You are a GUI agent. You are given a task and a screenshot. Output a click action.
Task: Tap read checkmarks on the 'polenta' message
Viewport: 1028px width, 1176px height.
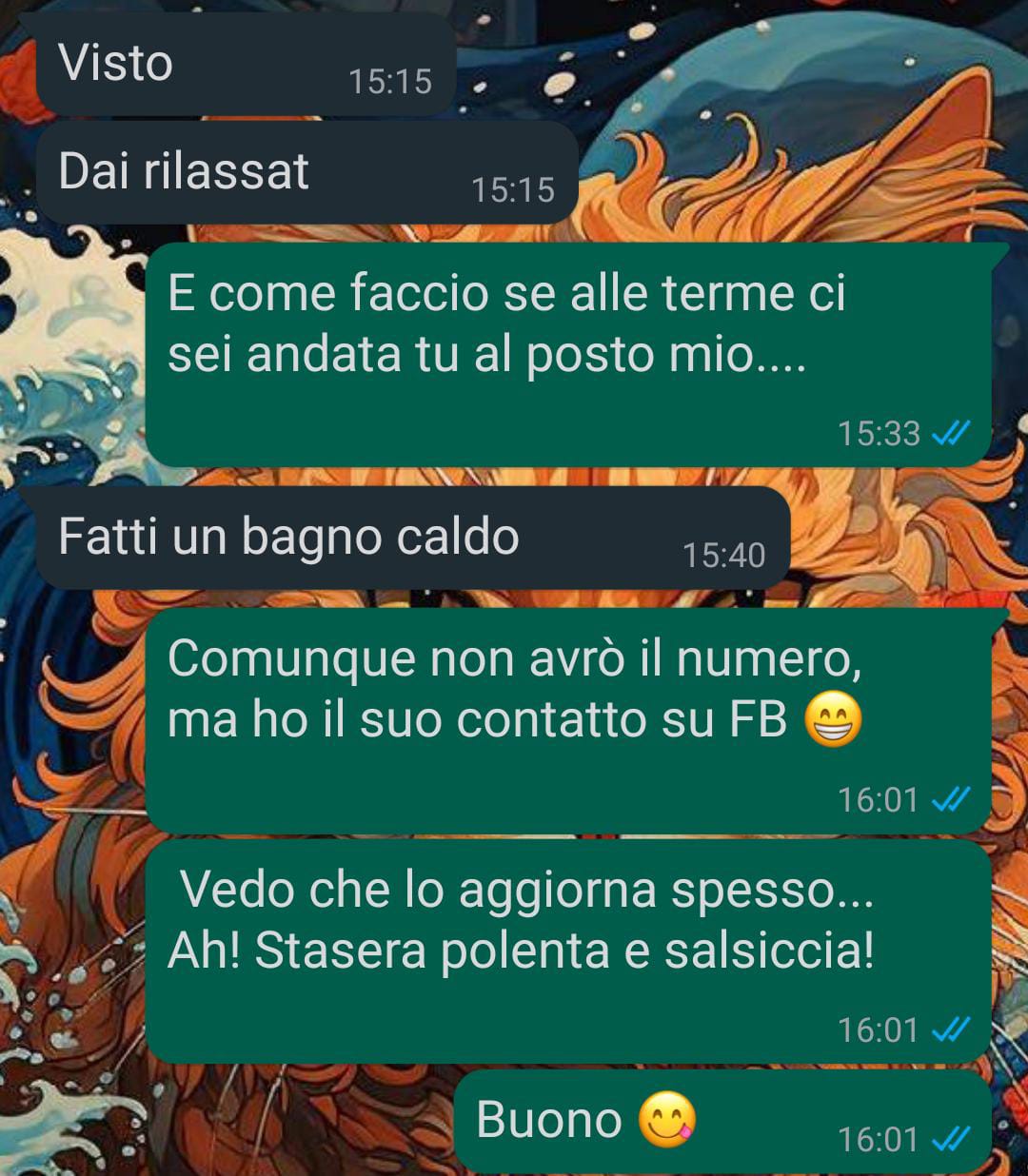[x=950, y=1030]
